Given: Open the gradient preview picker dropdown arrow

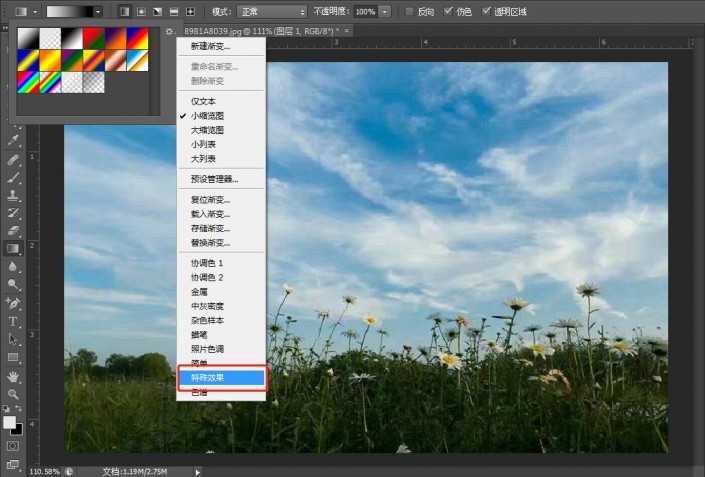Looking at the screenshot, I should pyautogui.click(x=98, y=11).
